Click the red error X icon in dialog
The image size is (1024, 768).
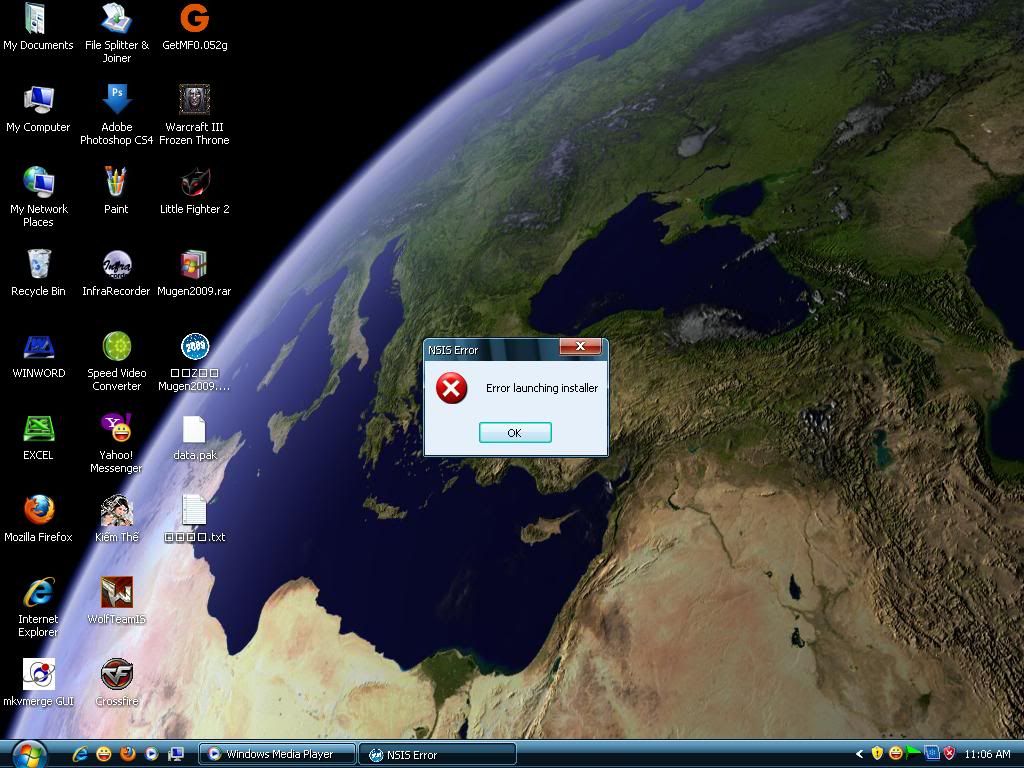pos(452,388)
